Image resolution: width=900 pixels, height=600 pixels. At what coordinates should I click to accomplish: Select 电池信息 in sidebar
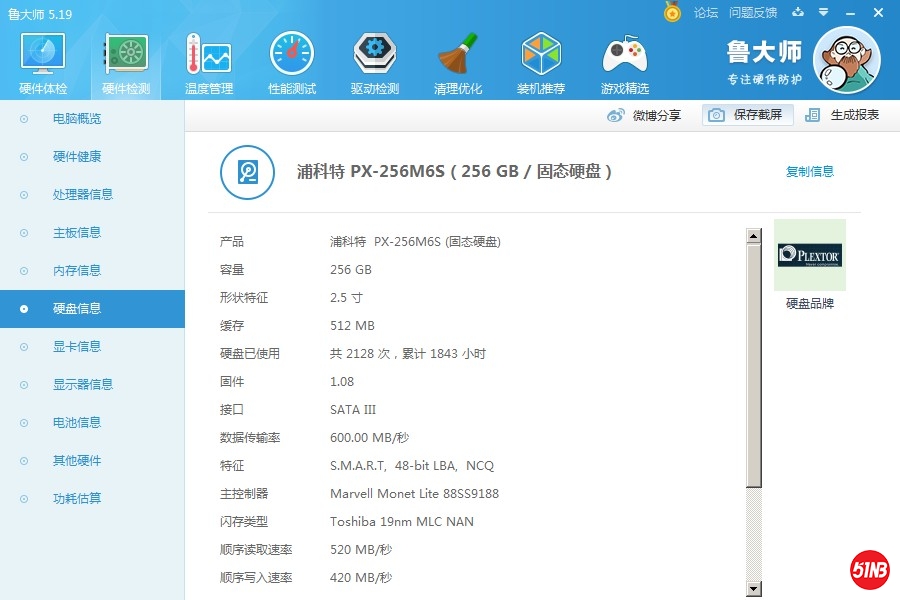[x=77, y=423]
